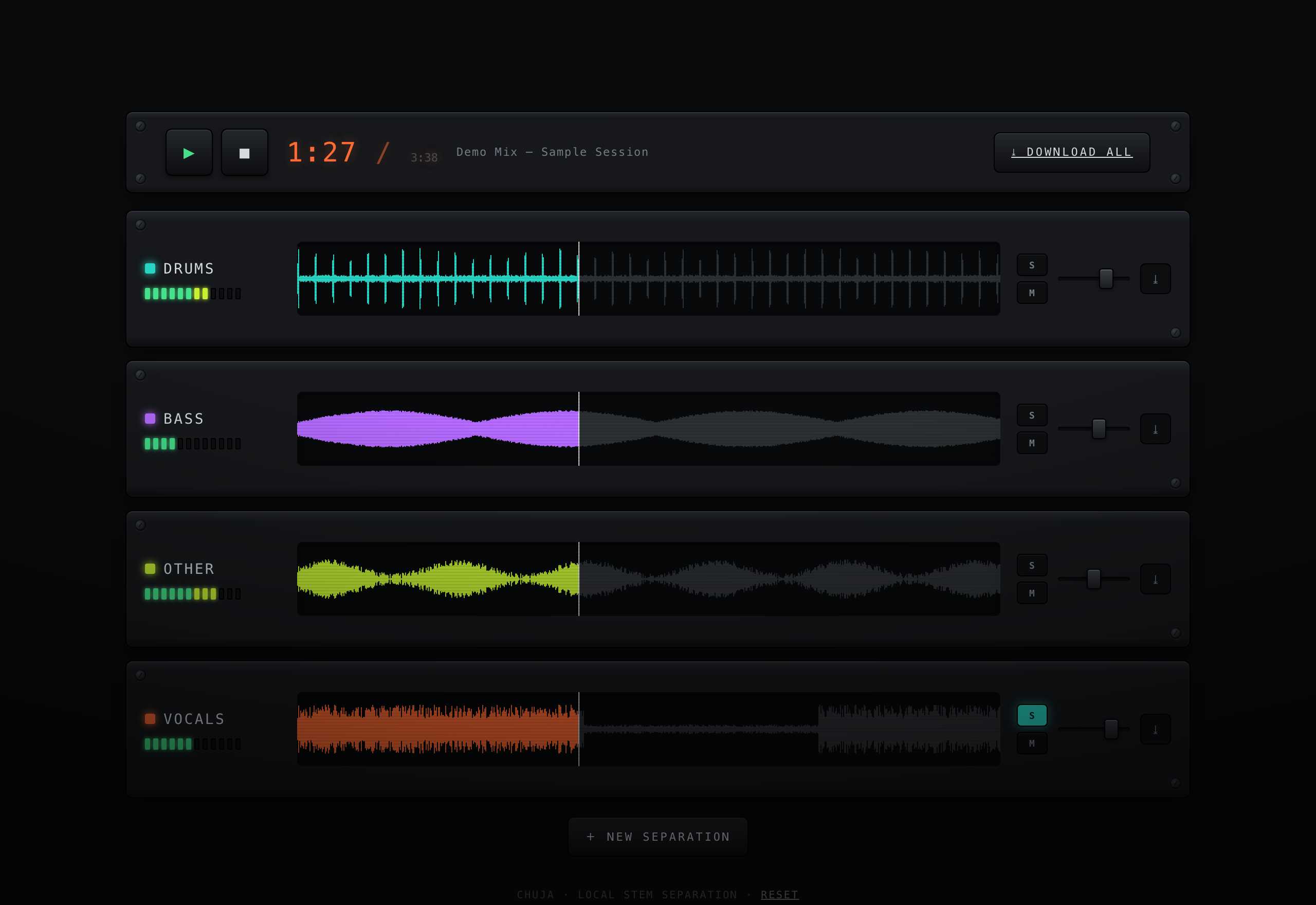Solo the Bass track
The width and height of the screenshot is (1316, 905).
[x=1032, y=415]
